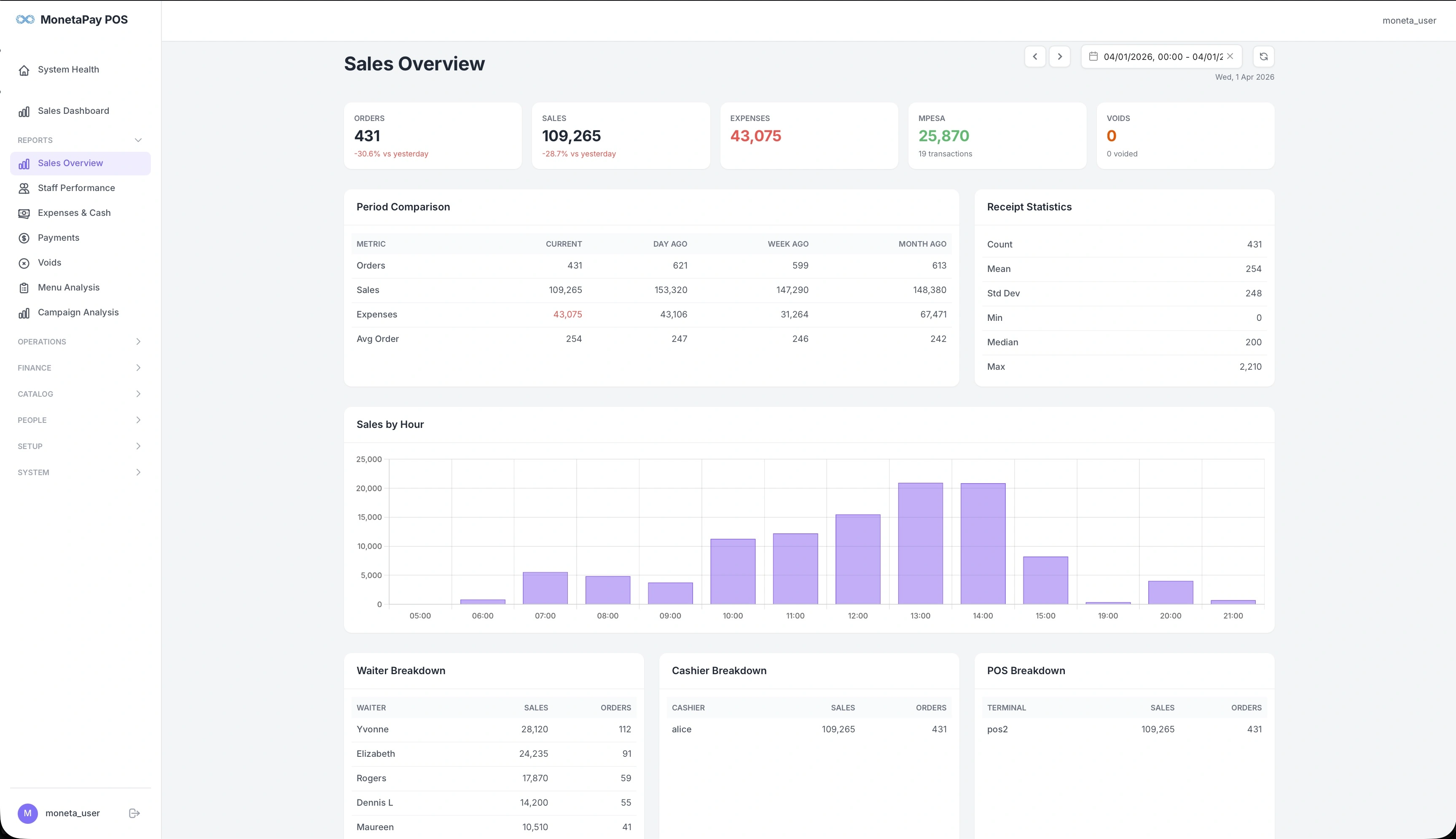
Task: Expand the SETUP section
Action: pyautogui.click(x=80, y=446)
